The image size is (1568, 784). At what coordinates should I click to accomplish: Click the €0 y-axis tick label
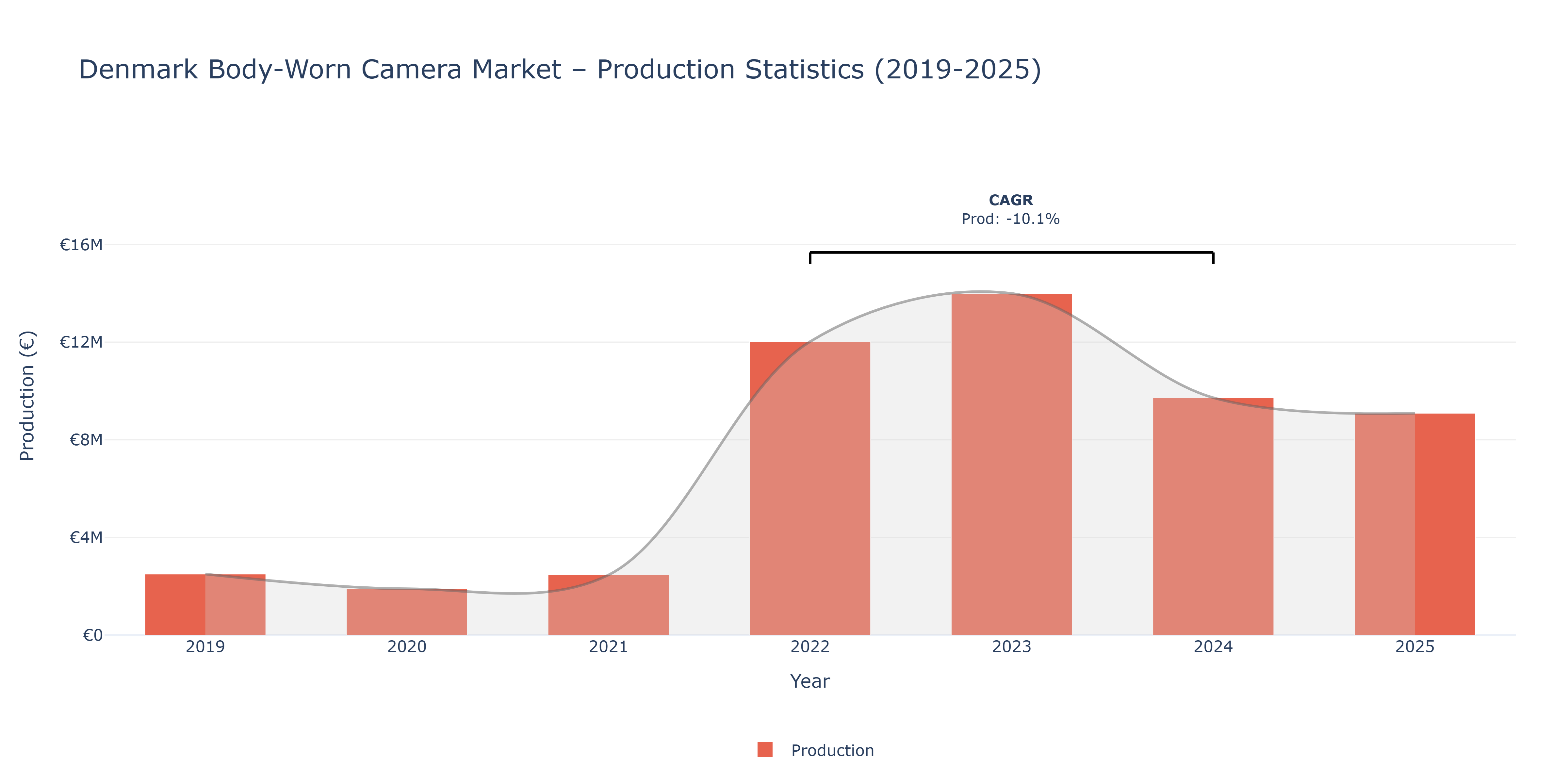click(92, 635)
